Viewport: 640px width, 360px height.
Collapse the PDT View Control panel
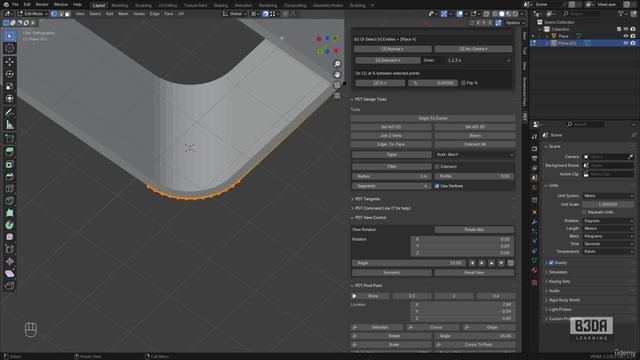(x=370, y=218)
